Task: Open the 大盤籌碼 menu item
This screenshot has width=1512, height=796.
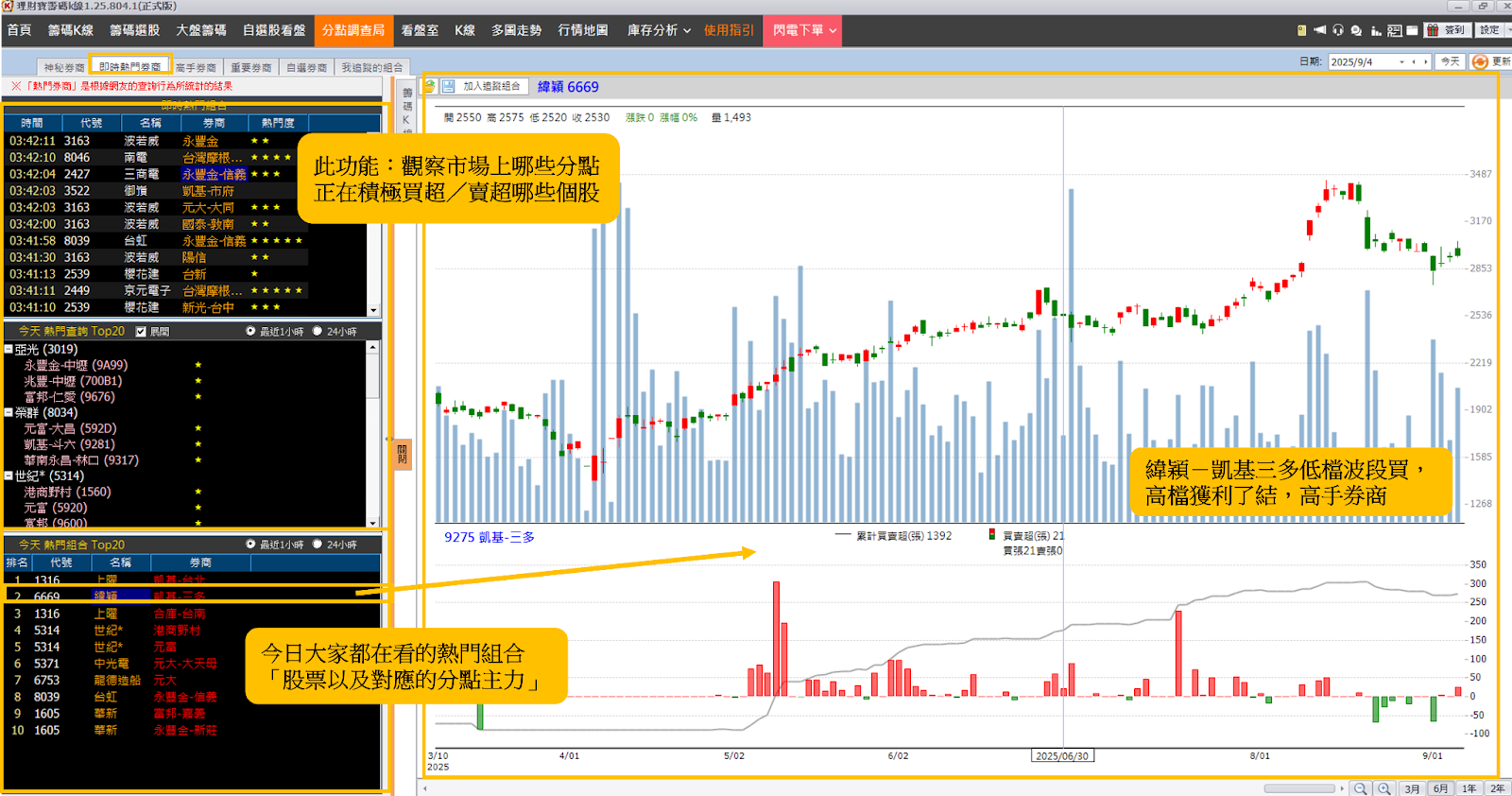Action: (201, 30)
